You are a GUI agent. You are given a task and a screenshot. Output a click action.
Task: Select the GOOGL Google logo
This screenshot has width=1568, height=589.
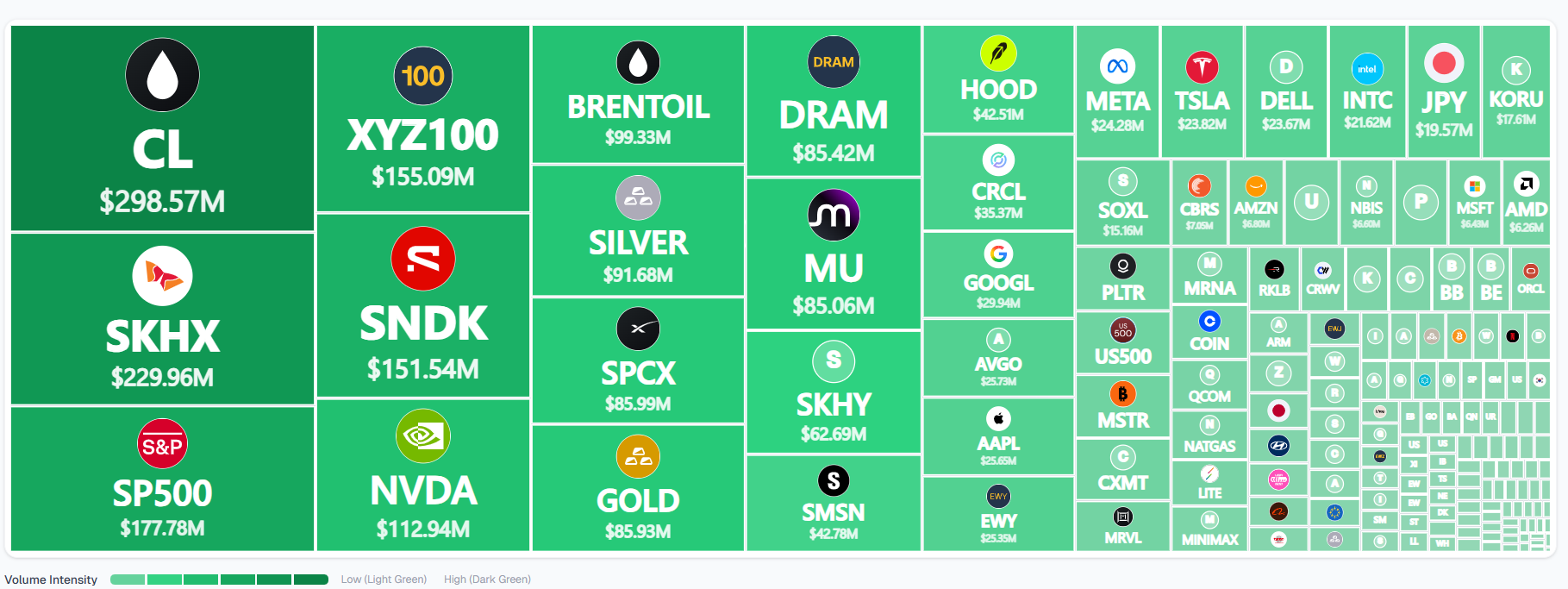coord(998,254)
